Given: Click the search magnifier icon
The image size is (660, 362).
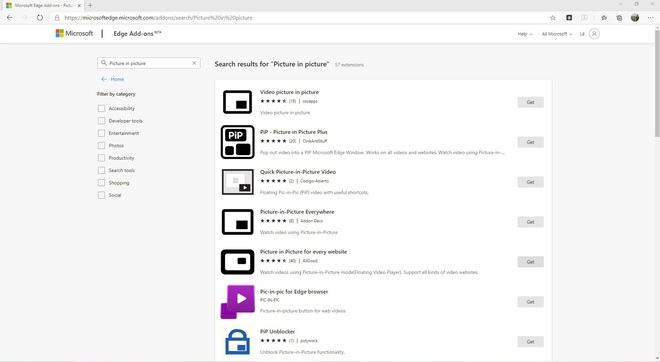Looking at the screenshot, I should 104,63.
